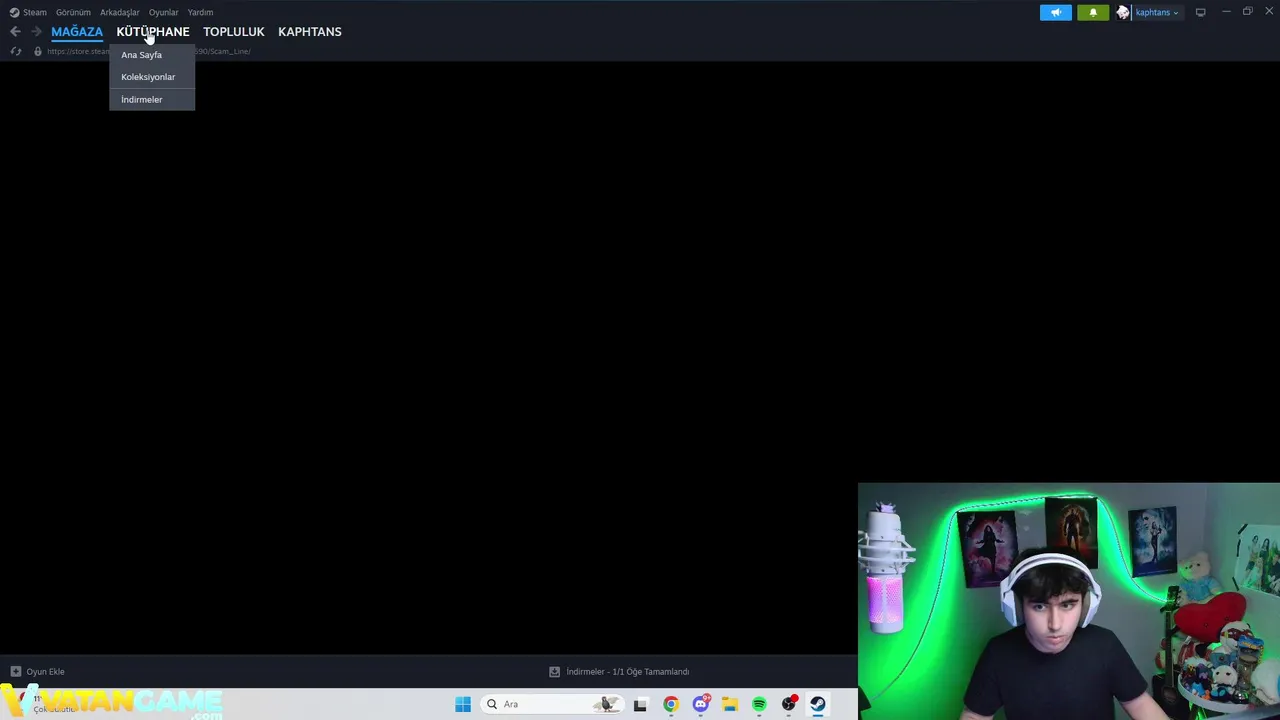Go back with the left arrow
The width and height of the screenshot is (1280, 720).
pyautogui.click(x=15, y=32)
